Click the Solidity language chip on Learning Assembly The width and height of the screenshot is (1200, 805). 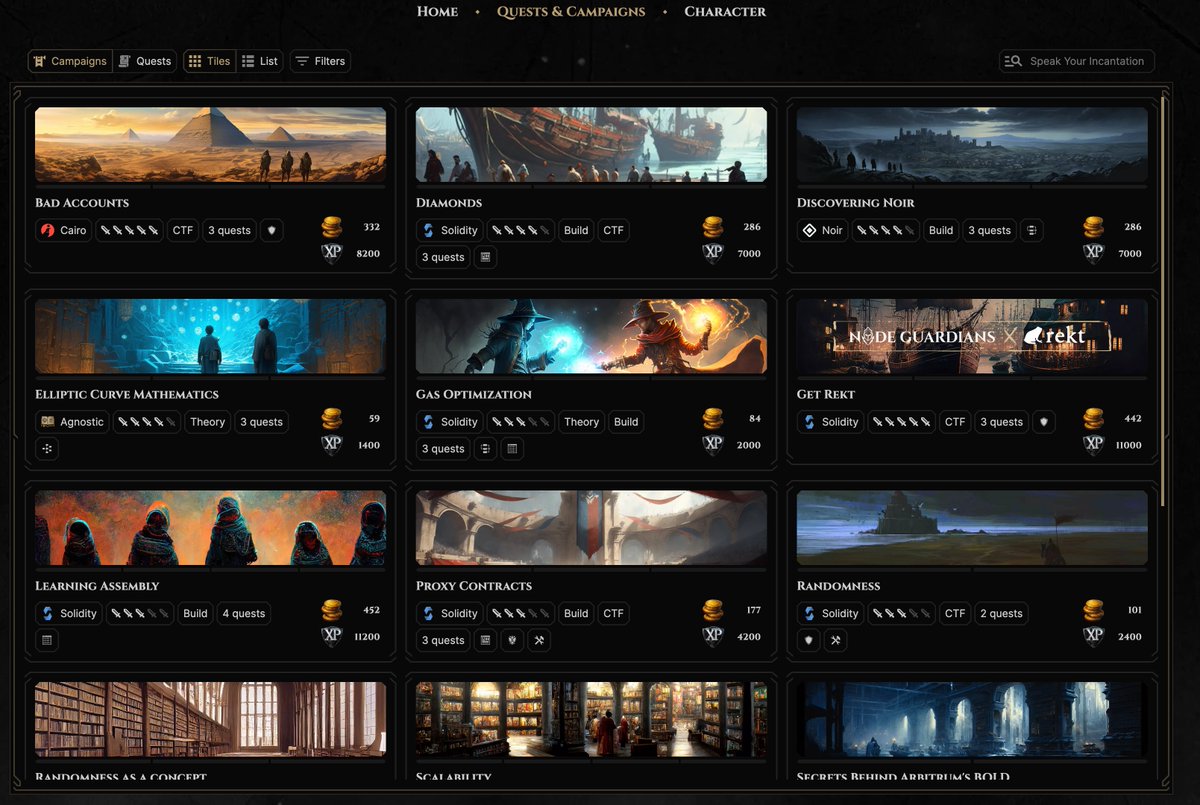[x=69, y=613]
